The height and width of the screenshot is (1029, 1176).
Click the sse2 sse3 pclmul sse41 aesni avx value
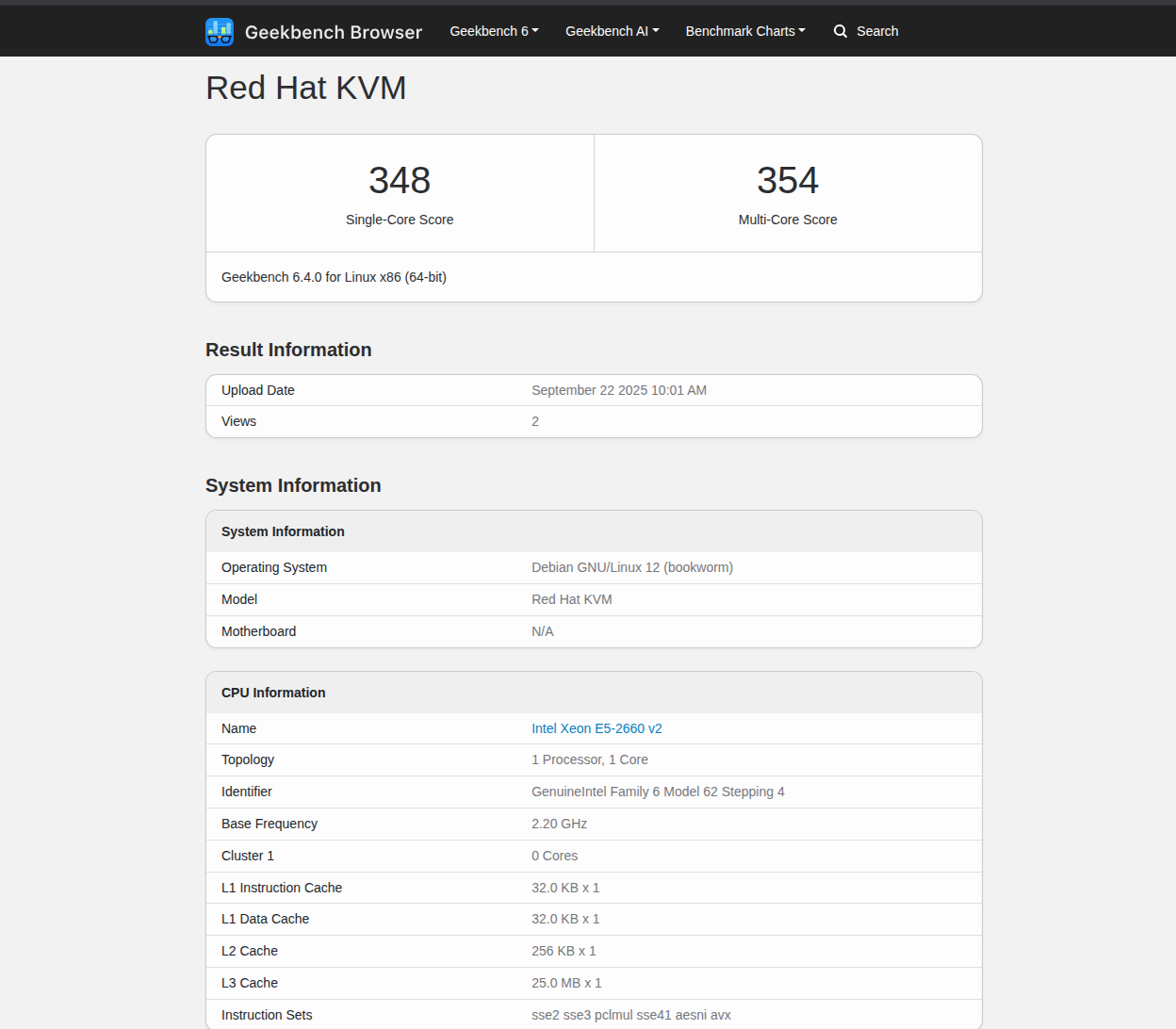[x=631, y=1015]
